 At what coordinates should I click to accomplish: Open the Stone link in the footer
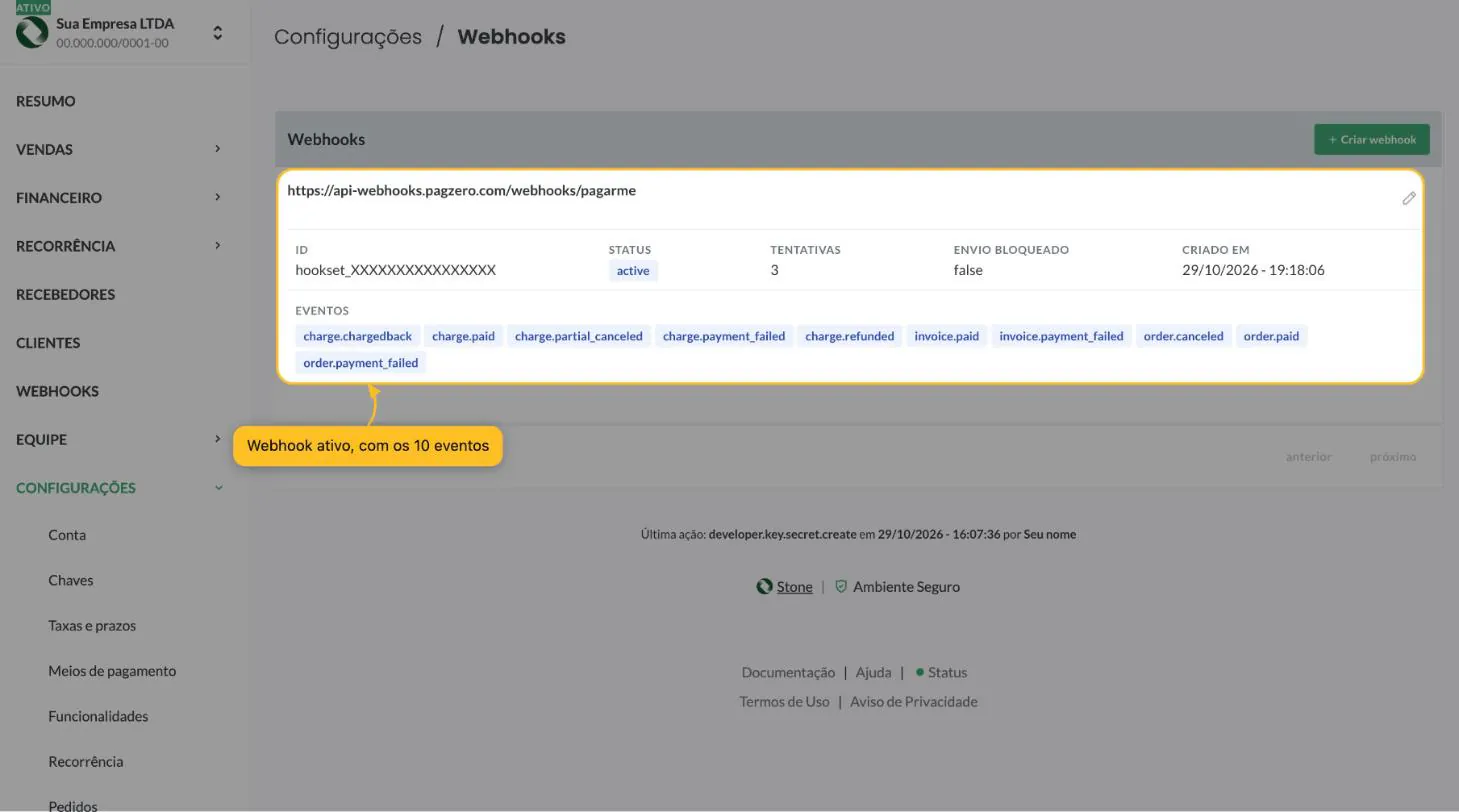pos(794,587)
